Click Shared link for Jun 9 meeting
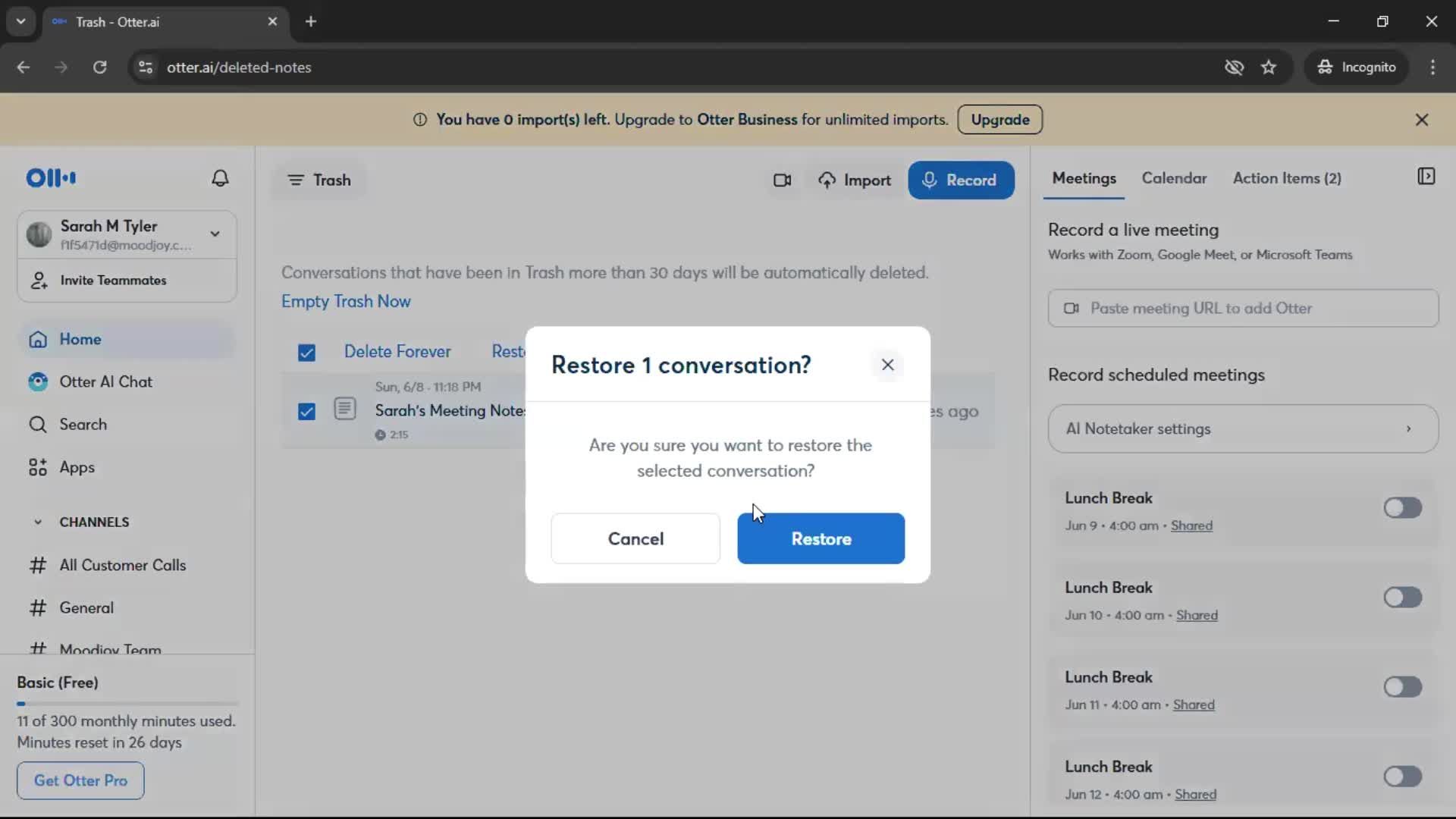 click(x=1191, y=526)
